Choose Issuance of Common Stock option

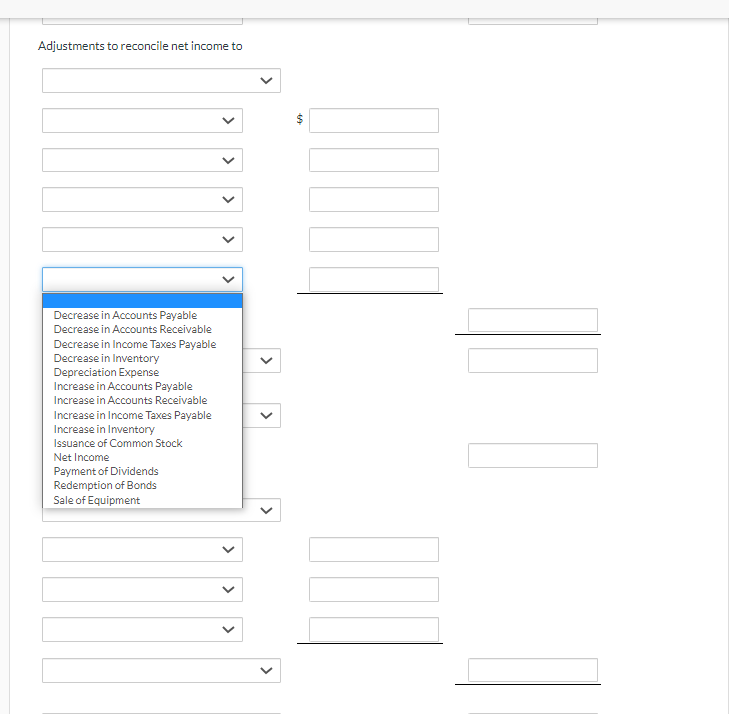(x=142, y=443)
